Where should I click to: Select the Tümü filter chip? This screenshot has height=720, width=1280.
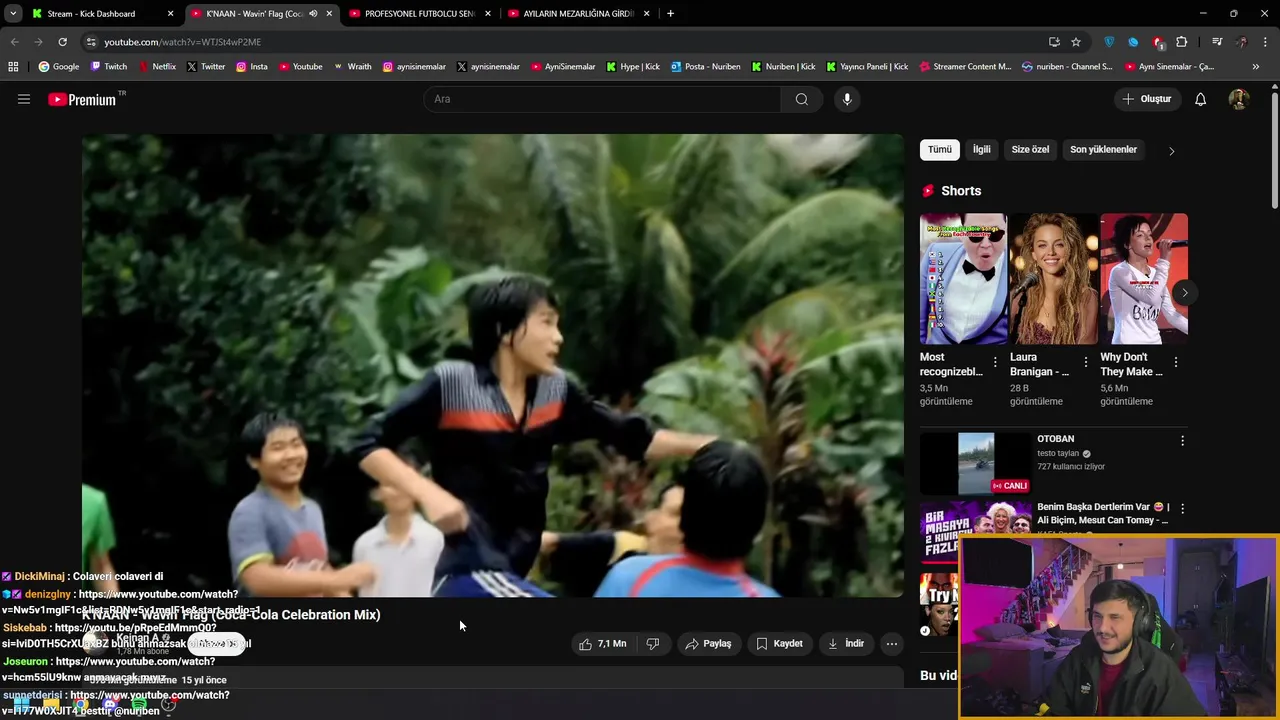coord(940,150)
